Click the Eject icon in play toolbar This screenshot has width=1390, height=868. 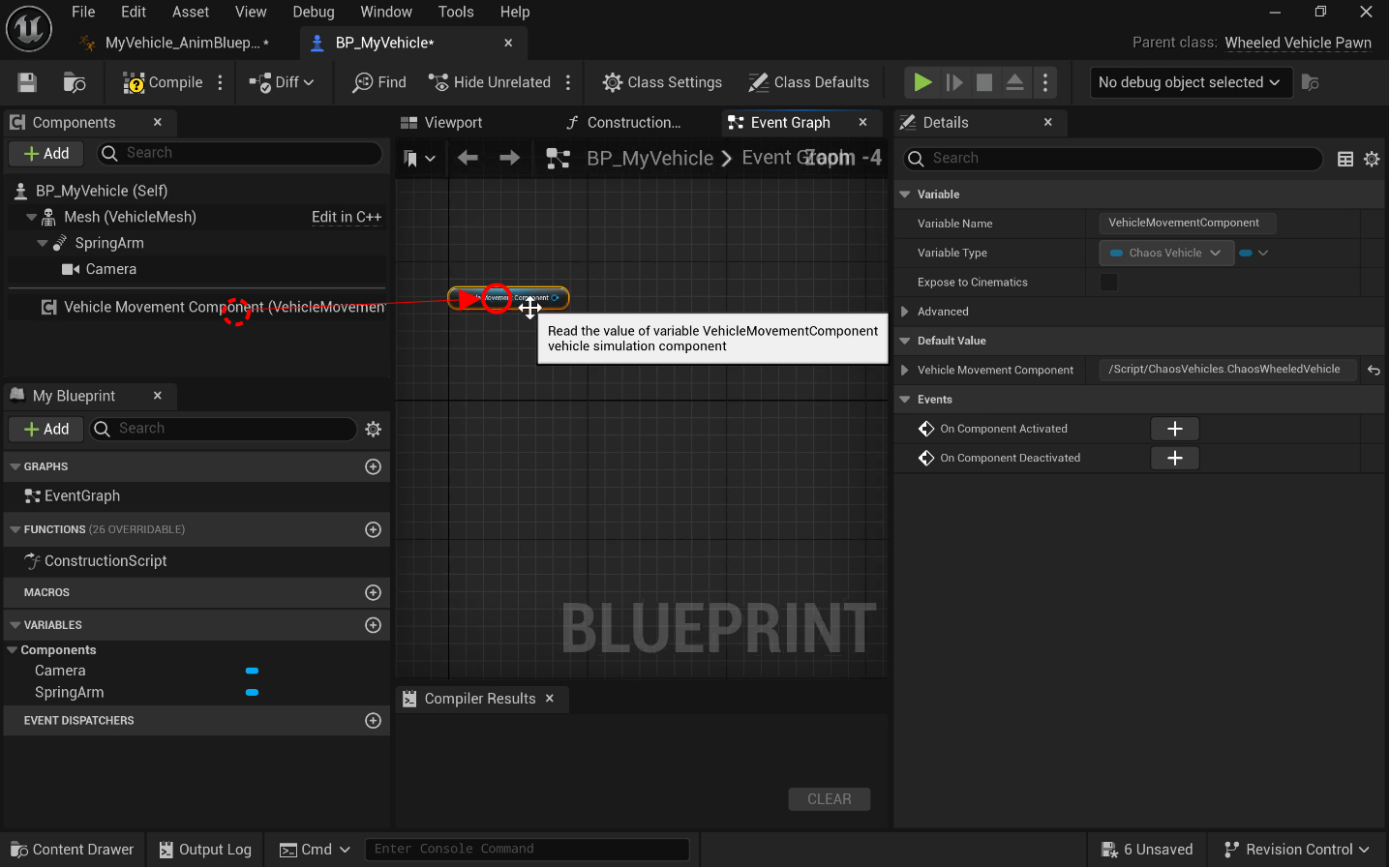tap(1014, 82)
